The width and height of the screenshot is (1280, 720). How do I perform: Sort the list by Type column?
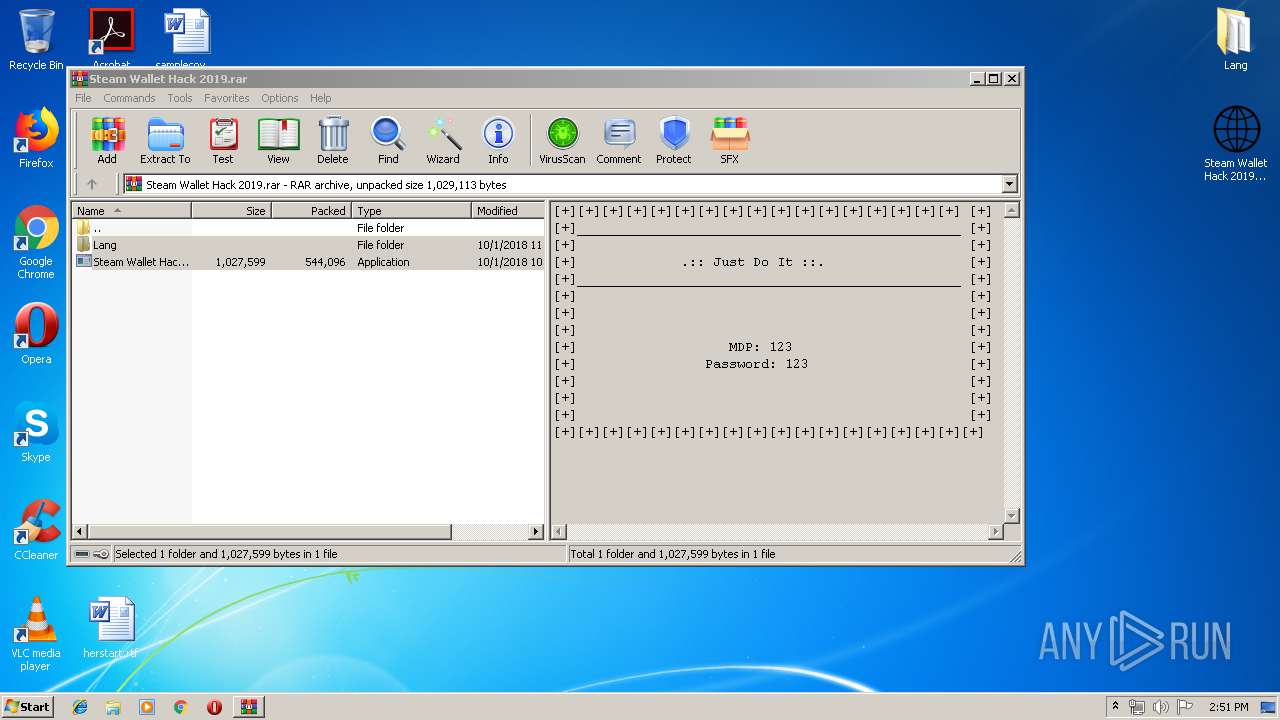click(411, 210)
